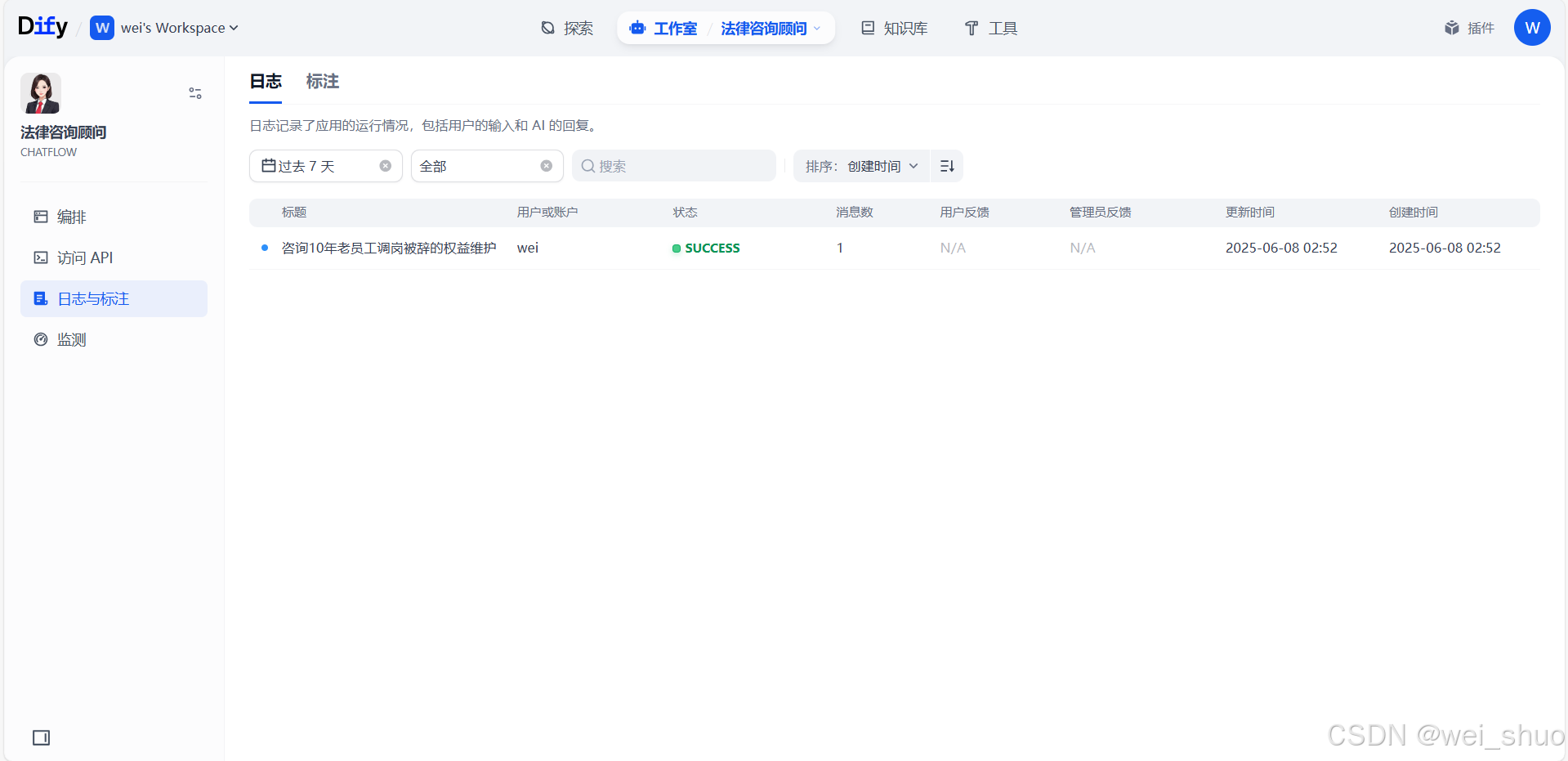The width and height of the screenshot is (1568, 761).
Task: Switch to the 标注 tab
Action: click(x=322, y=82)
